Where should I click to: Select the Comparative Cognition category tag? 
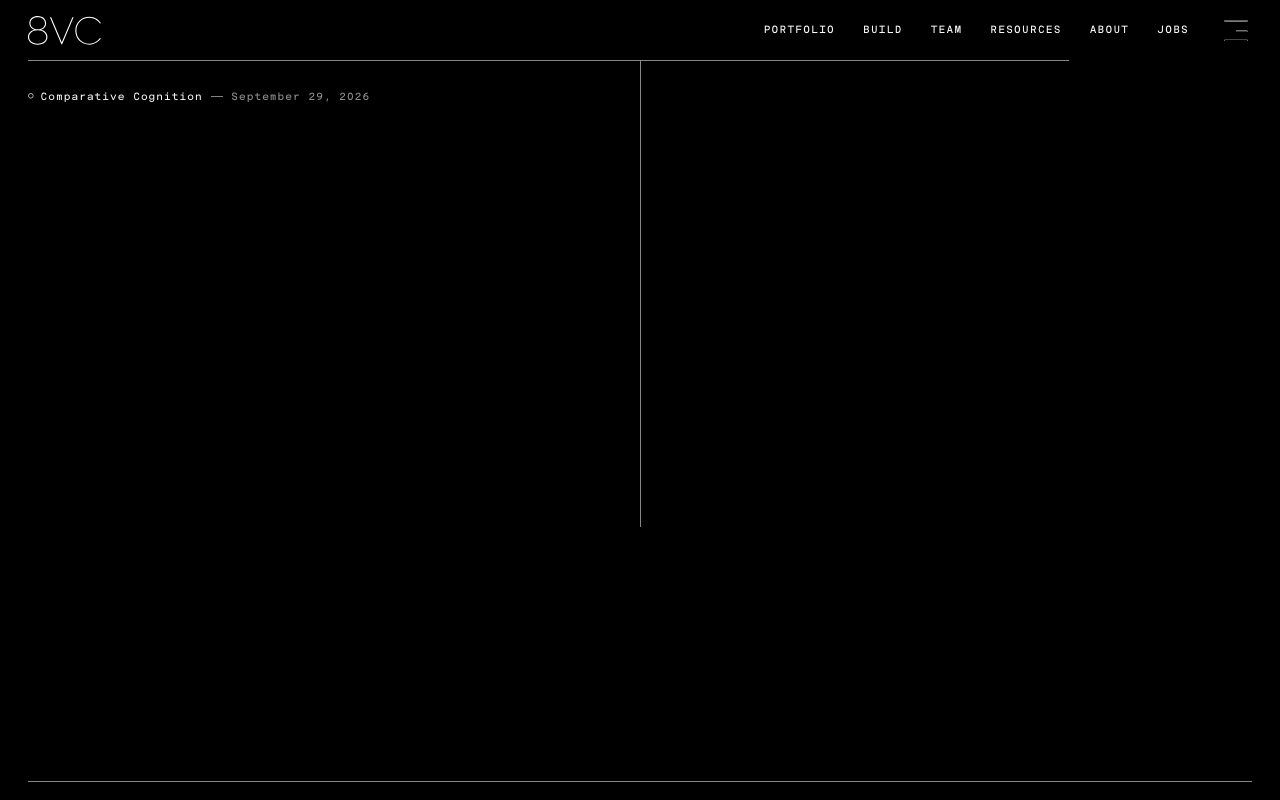pyautogui.click(x=121, y=97)
